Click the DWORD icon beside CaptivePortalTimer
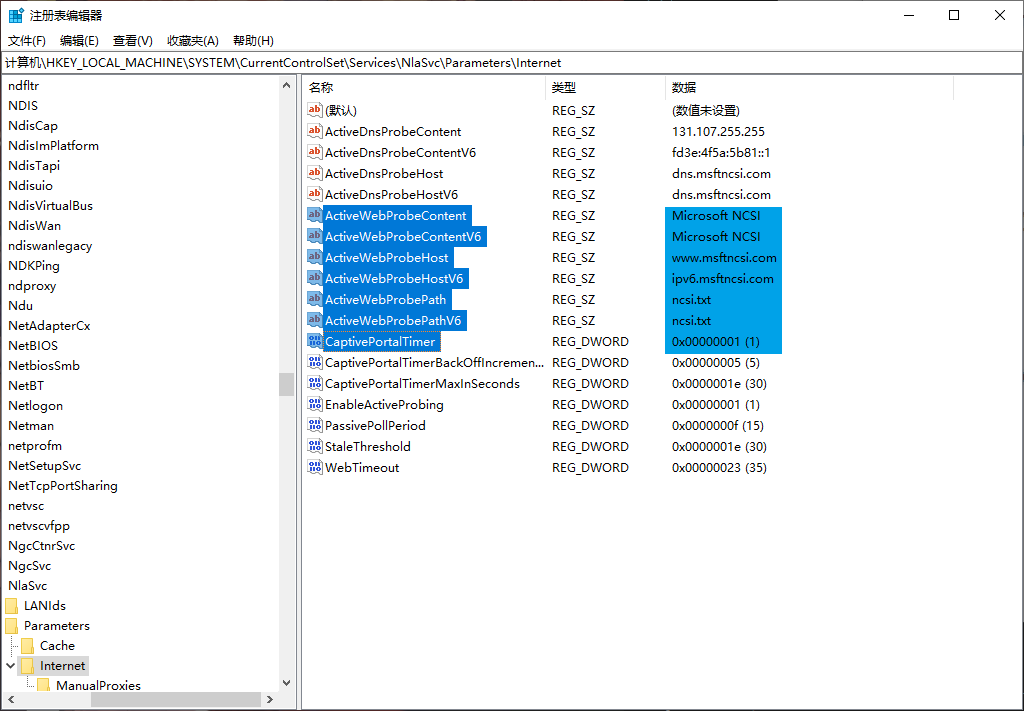This screenshot has height=711, width=1024. coord(315,341)
